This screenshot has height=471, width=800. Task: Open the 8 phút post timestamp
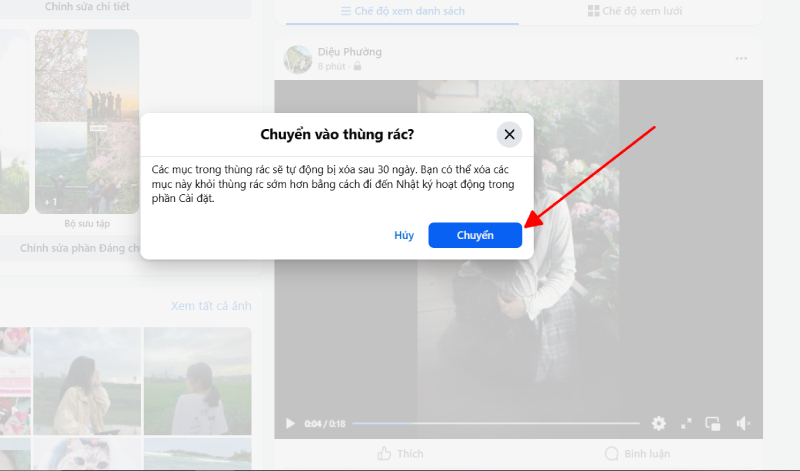tap(332, 66)
